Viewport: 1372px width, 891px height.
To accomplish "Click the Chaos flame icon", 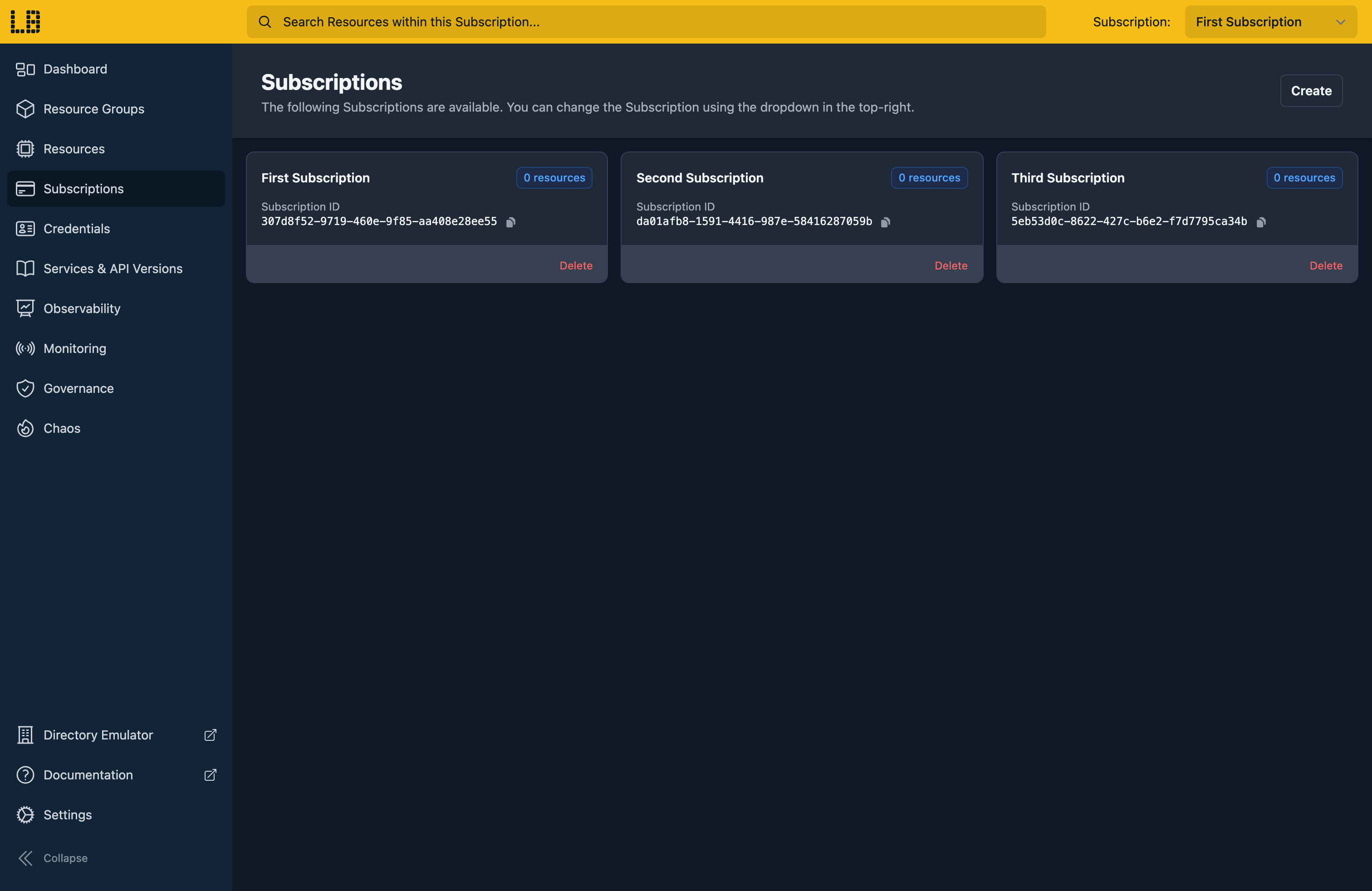I will coord(25,428).
